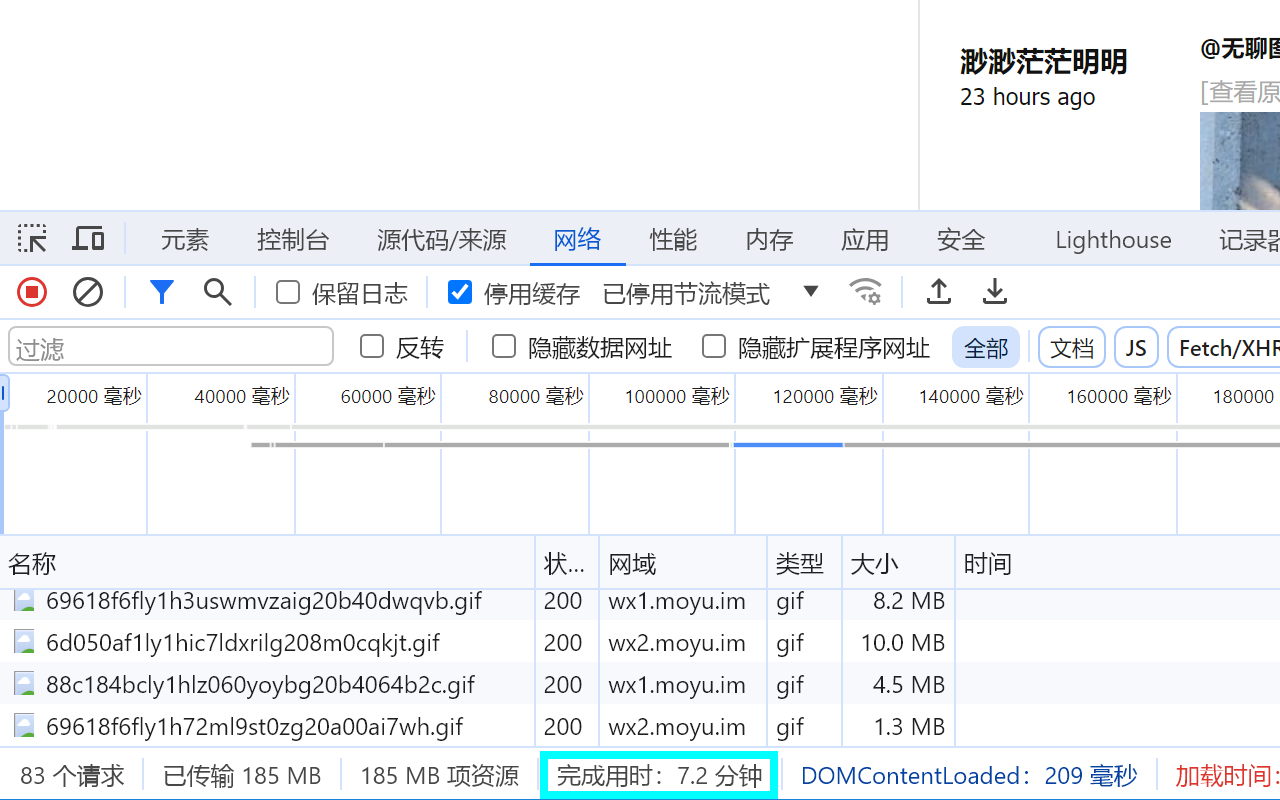Image resolution: width=1280 pixels, height=800 pixels.
Task: Disable the 停用缓存 checkbox
Action: pyautogui.click(x=459, y=292)
